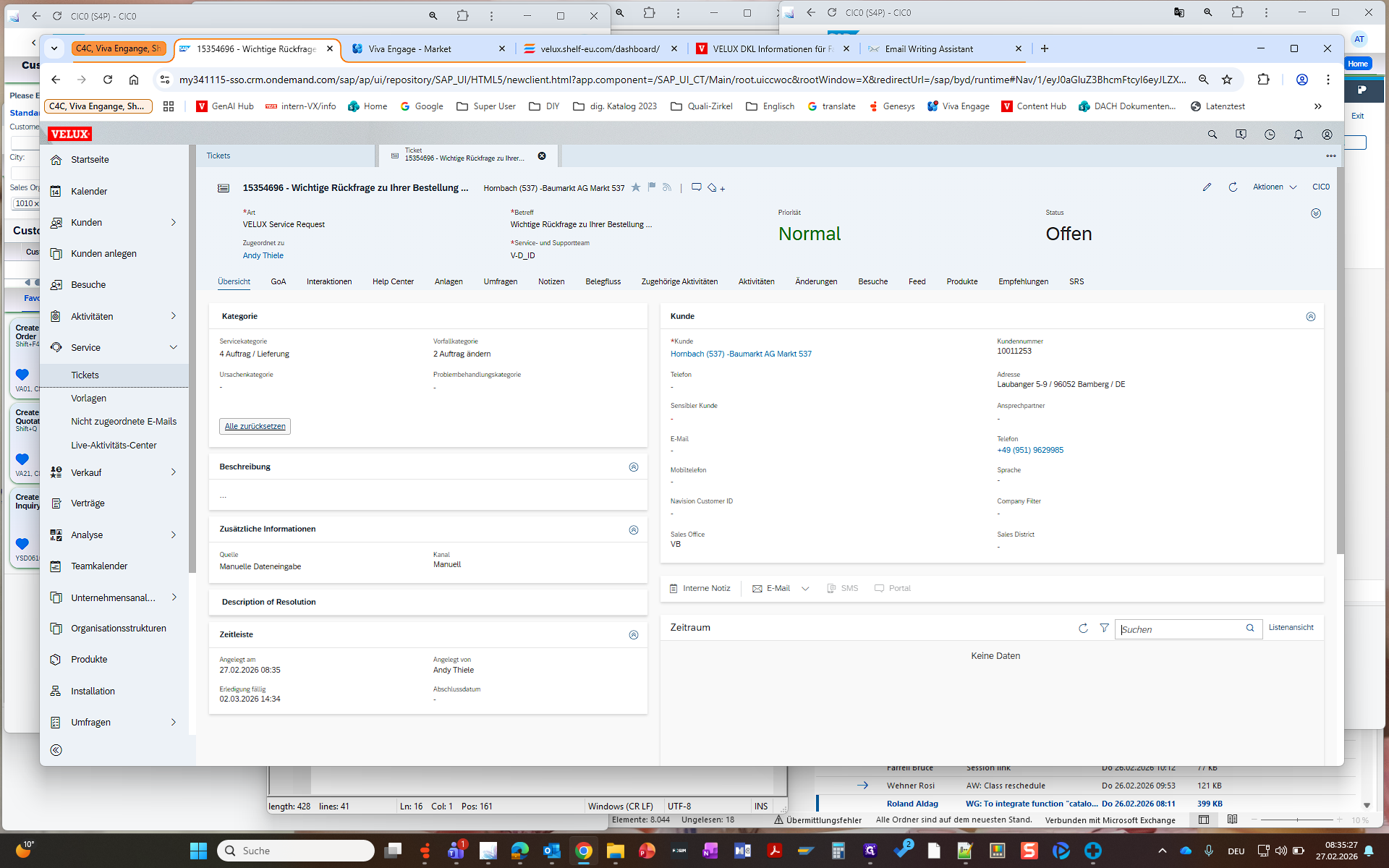Expand the Kunden sidebar menu
Viewport: 1389px width, 868px height.
[x=174, y=223]
